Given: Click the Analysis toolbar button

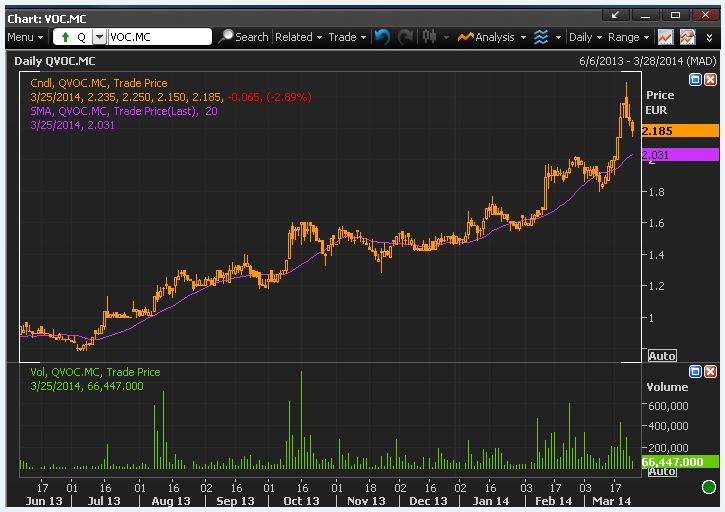Looking at the screenshot, I should click(486, 37).
